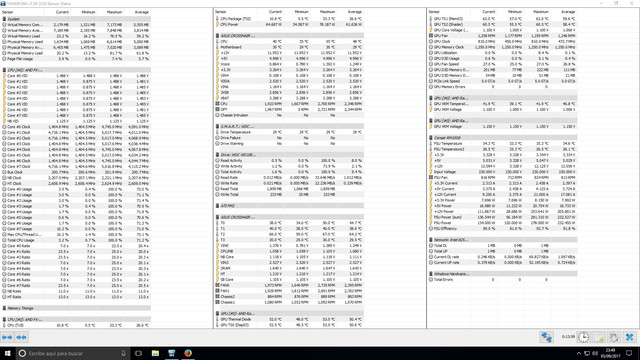Select the Drive Temperature row
640x360 pixels.
pyautogui.click(x=289, y=132)
